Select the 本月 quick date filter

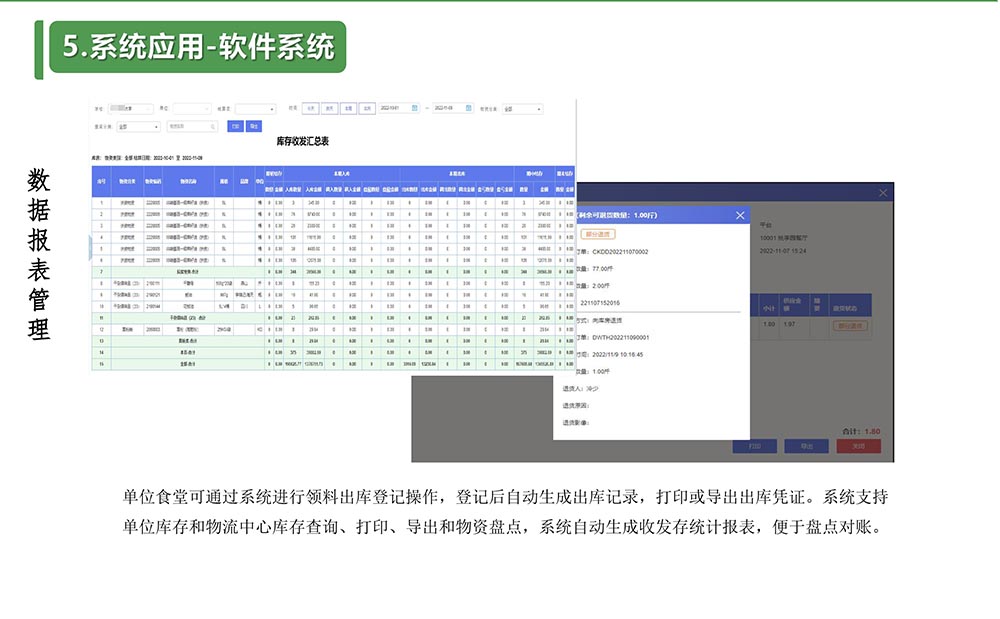click(367, 108)
